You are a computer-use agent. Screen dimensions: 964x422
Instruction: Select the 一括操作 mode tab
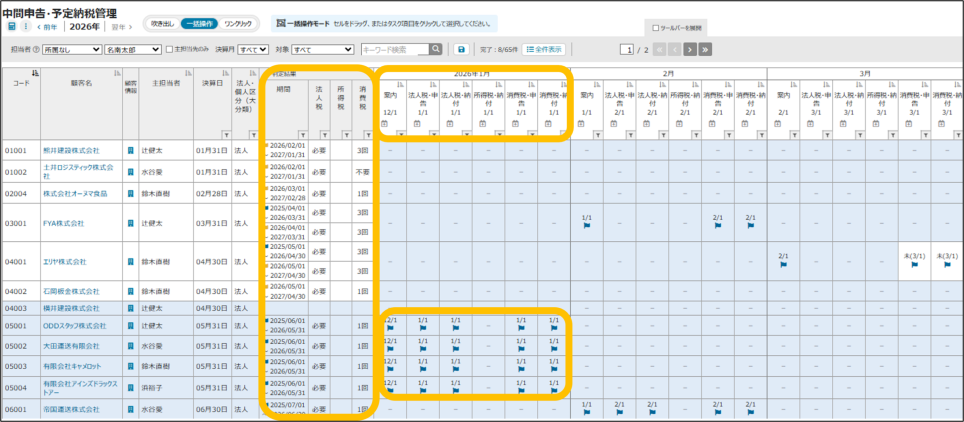[x=199, y=23]
